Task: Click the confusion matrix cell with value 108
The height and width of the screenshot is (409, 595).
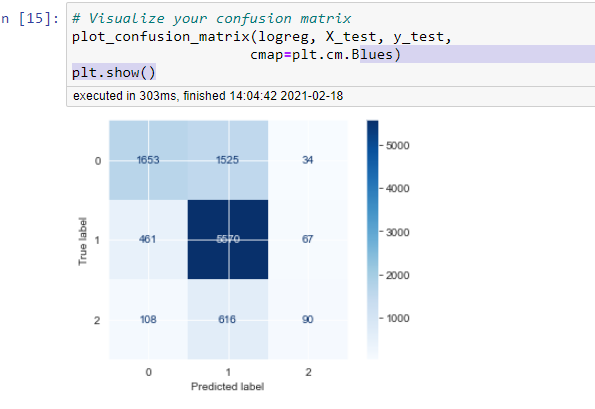Action: coord(148,319)
